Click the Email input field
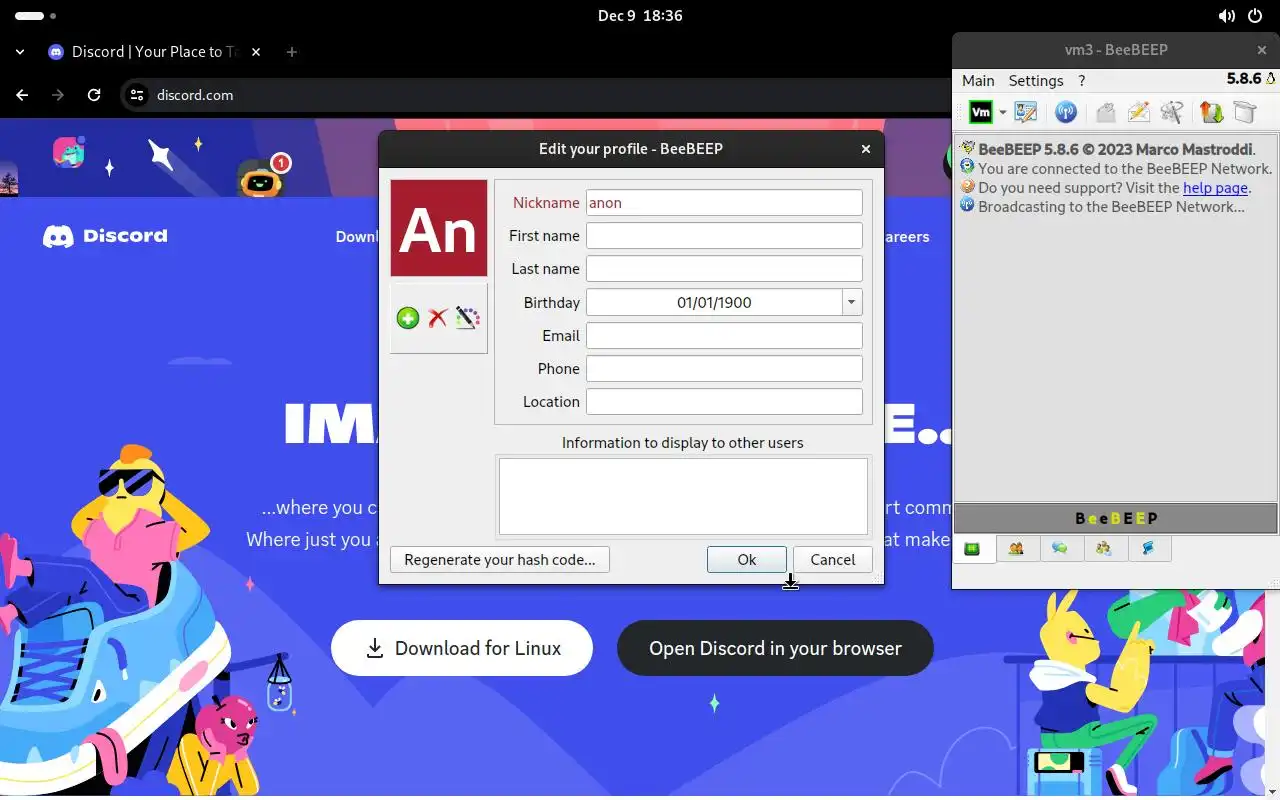The image size is (1280, 800). pos(724,335)
